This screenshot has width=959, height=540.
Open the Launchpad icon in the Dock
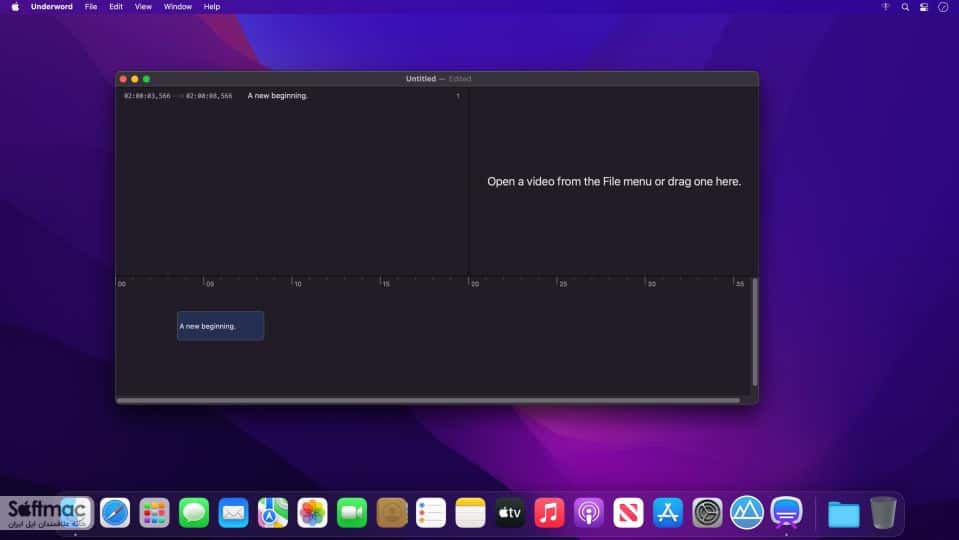click(x=154, y=512)
